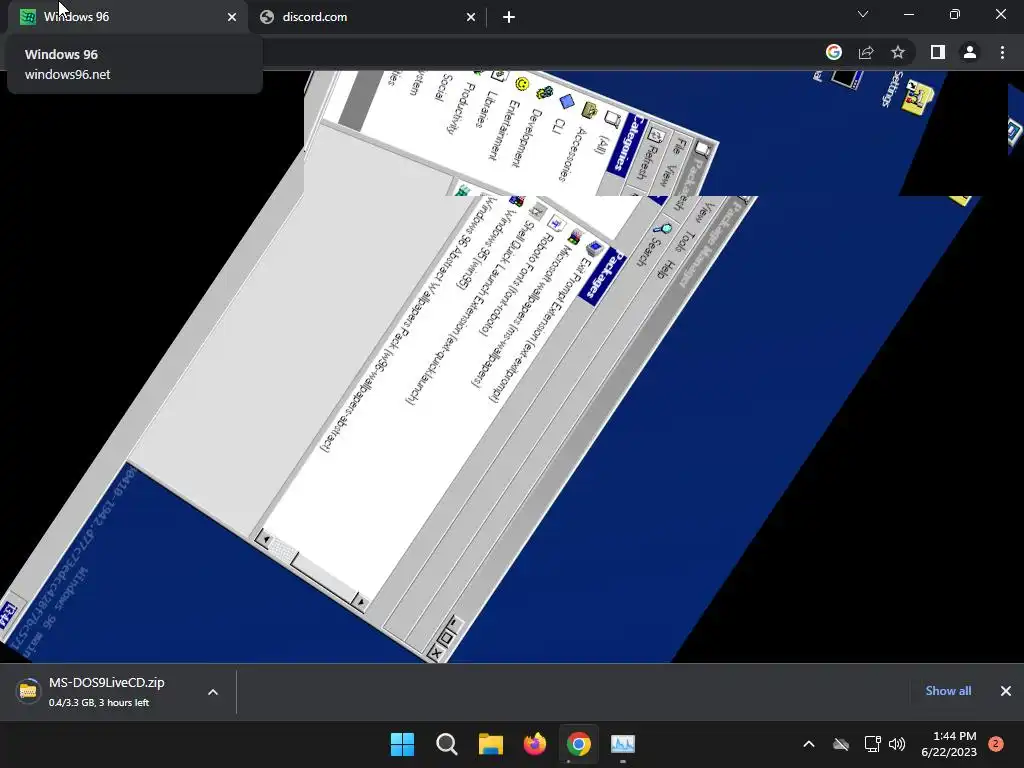Open the Settings desktop icon
Image resolution: width=1024 pixels, height=768 pixels.
[x=918, y=98]
